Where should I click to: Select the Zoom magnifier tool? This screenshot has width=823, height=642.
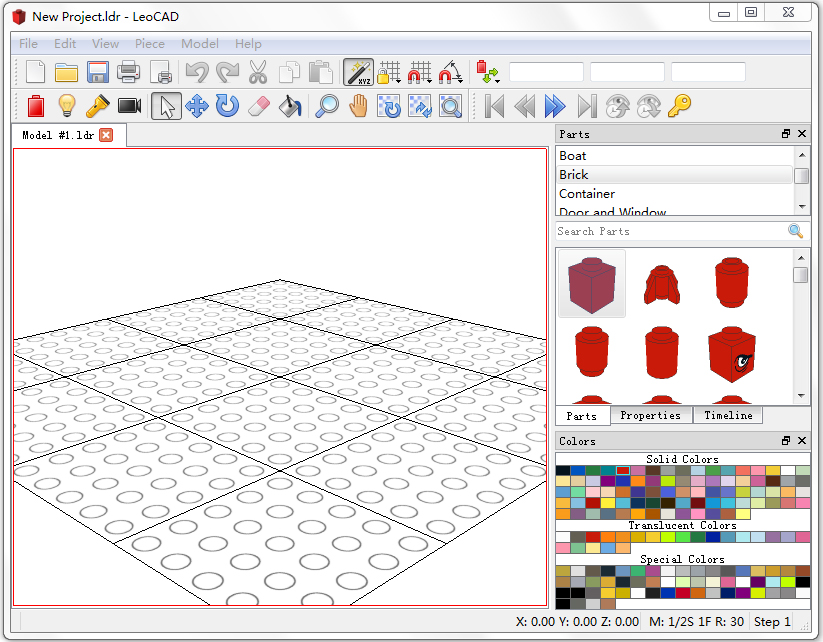click(x=326, y=106)
